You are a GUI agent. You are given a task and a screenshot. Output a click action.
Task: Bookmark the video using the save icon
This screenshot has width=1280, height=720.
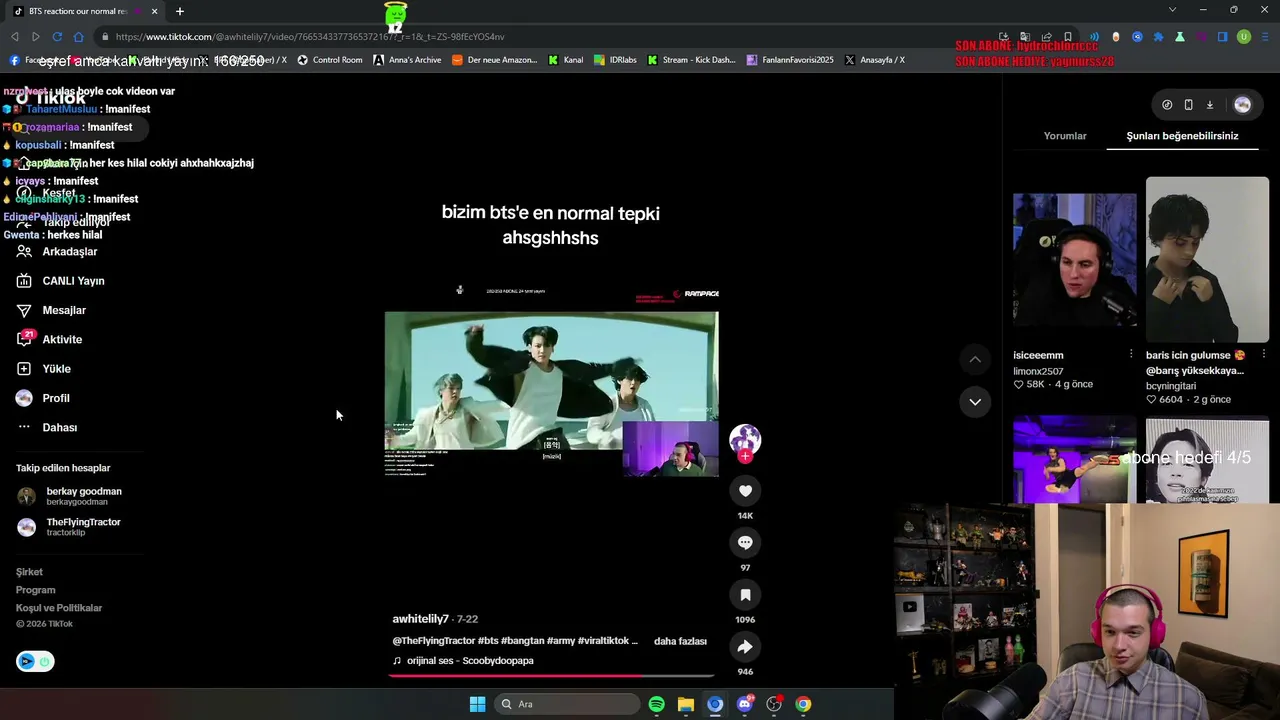click(745, 595)
